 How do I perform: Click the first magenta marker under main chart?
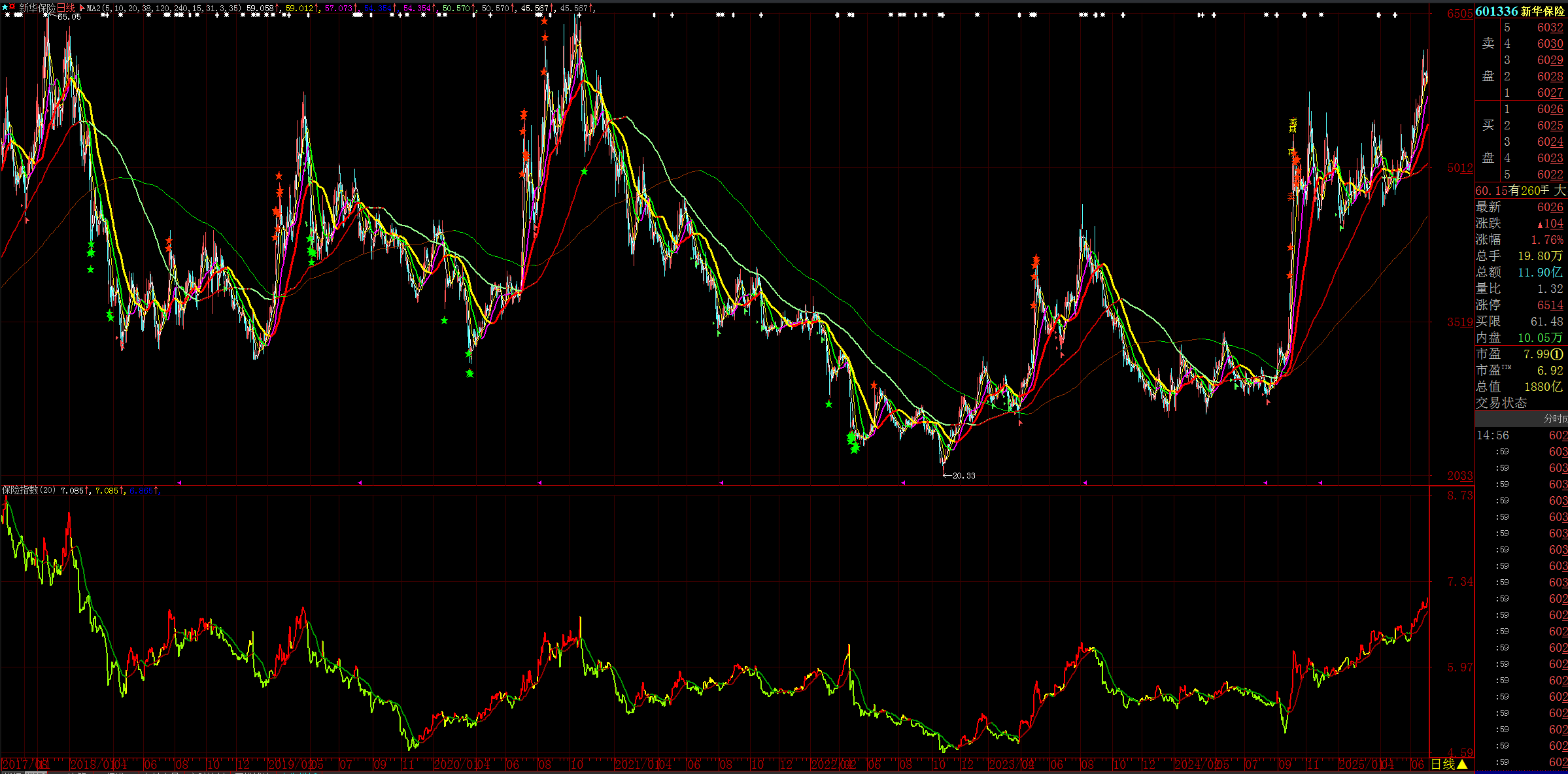point(179,482)
